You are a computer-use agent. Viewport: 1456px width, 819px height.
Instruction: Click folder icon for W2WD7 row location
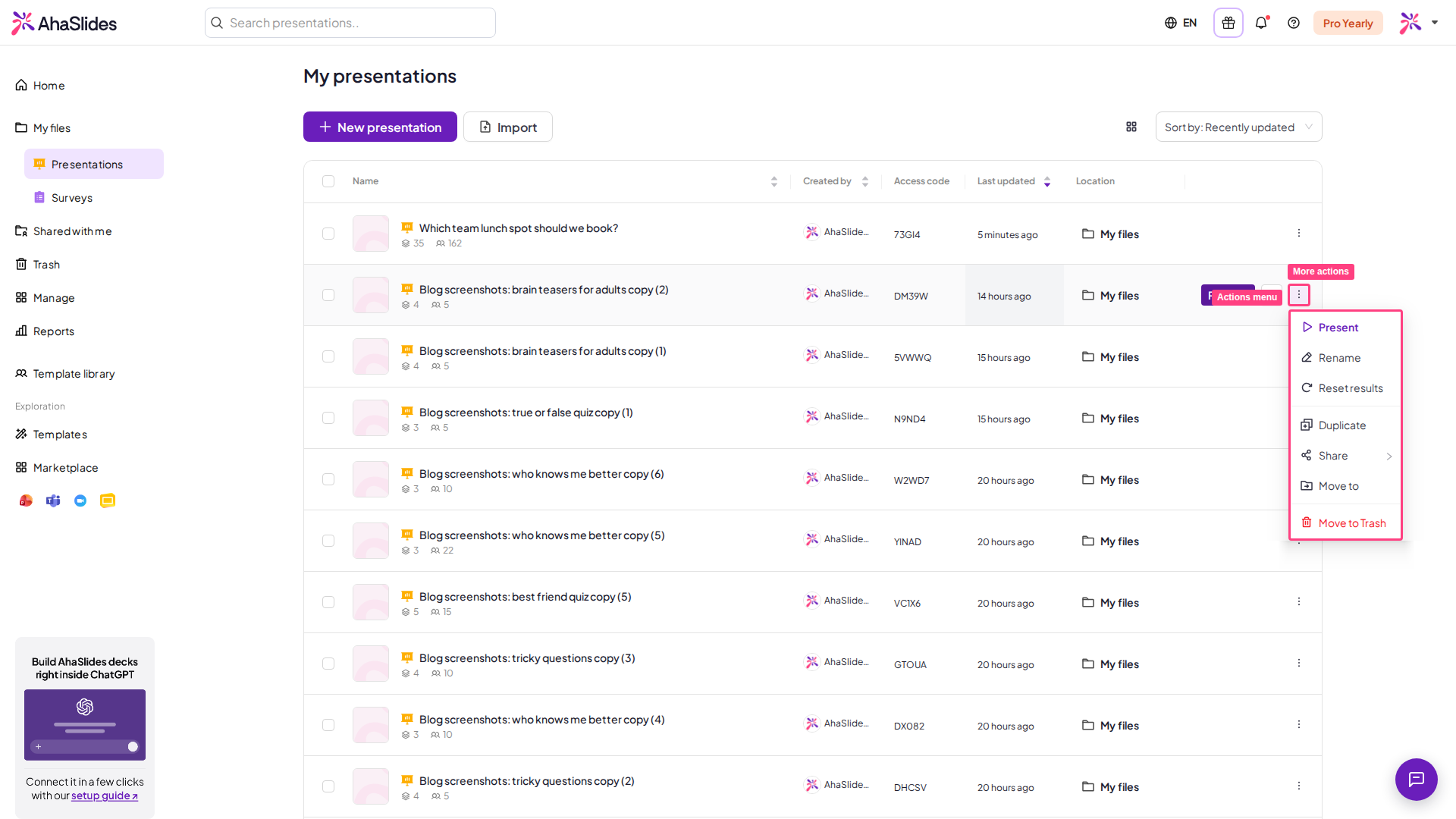pos(1088,479)
